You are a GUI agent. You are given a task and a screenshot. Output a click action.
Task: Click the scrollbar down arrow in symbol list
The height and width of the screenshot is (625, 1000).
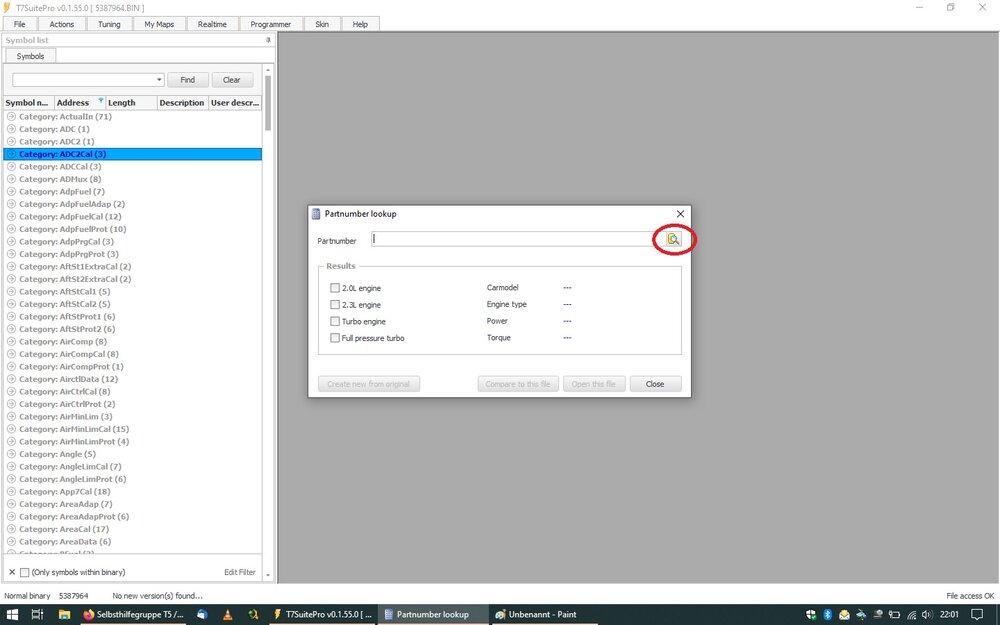[268, 575]
